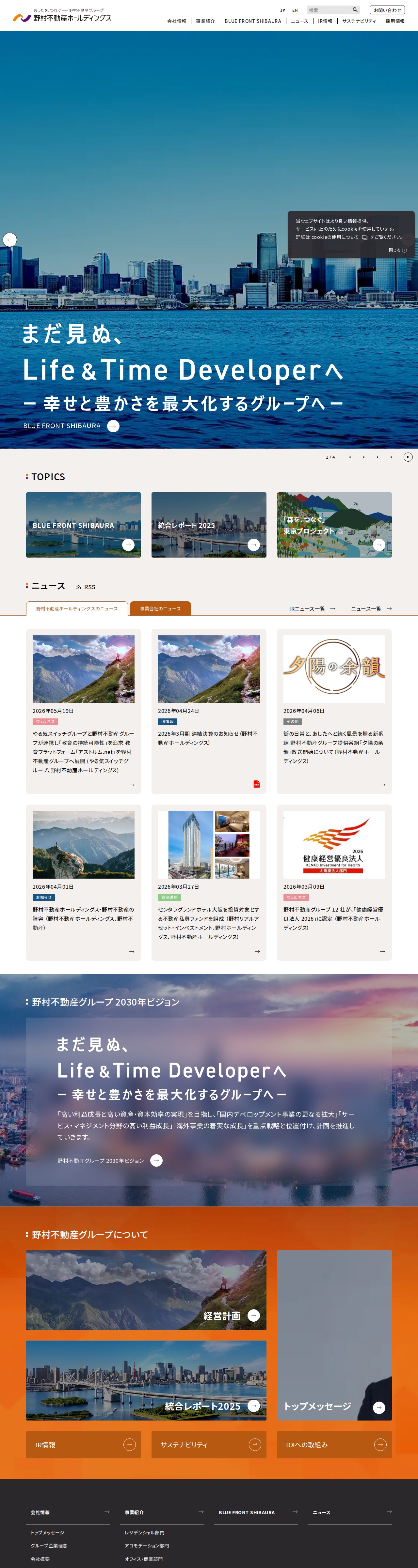This screenshot has height=1568, width=418.
Task: Click arrow on 2026年04月01日 news card
Action: (132, 951)
